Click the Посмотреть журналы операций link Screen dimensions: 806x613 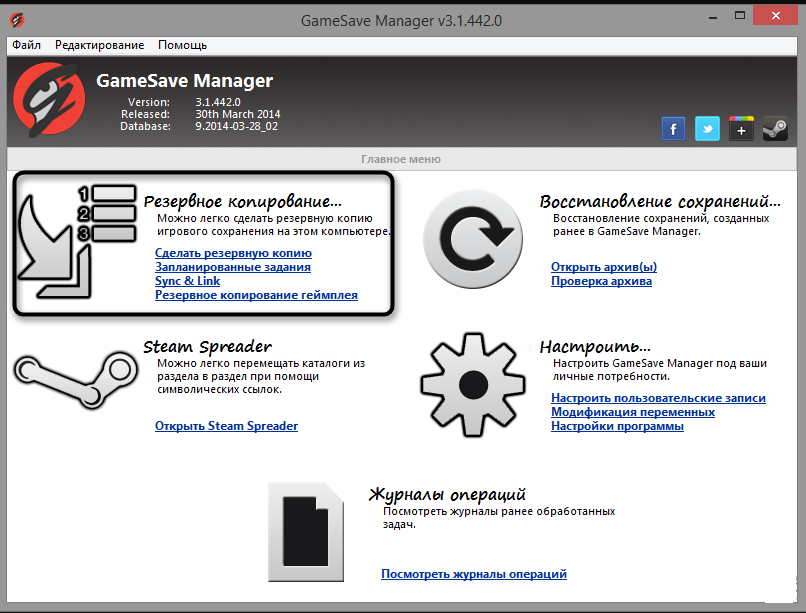tap(474, 573)
